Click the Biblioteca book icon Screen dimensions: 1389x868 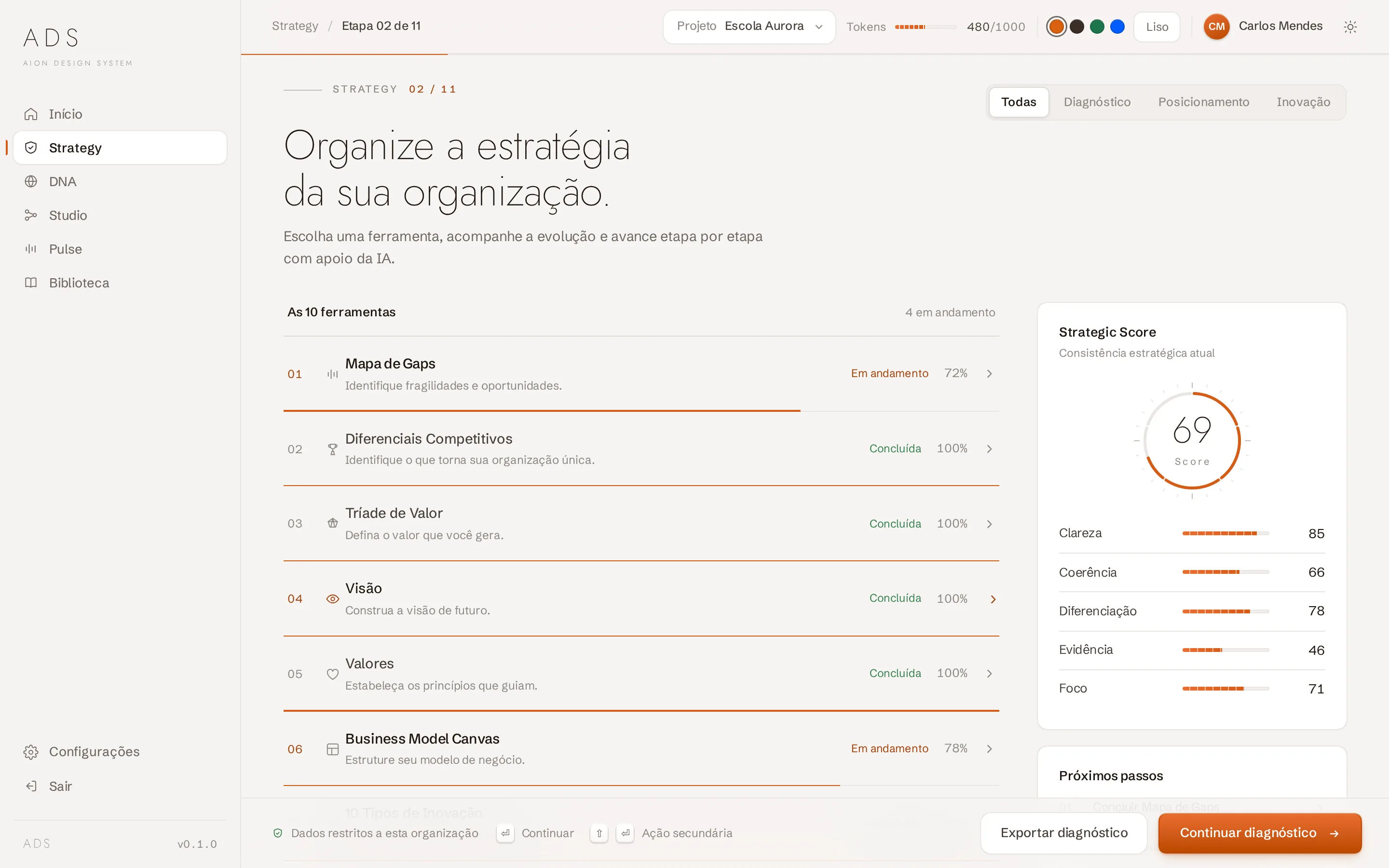pos(31,283)
